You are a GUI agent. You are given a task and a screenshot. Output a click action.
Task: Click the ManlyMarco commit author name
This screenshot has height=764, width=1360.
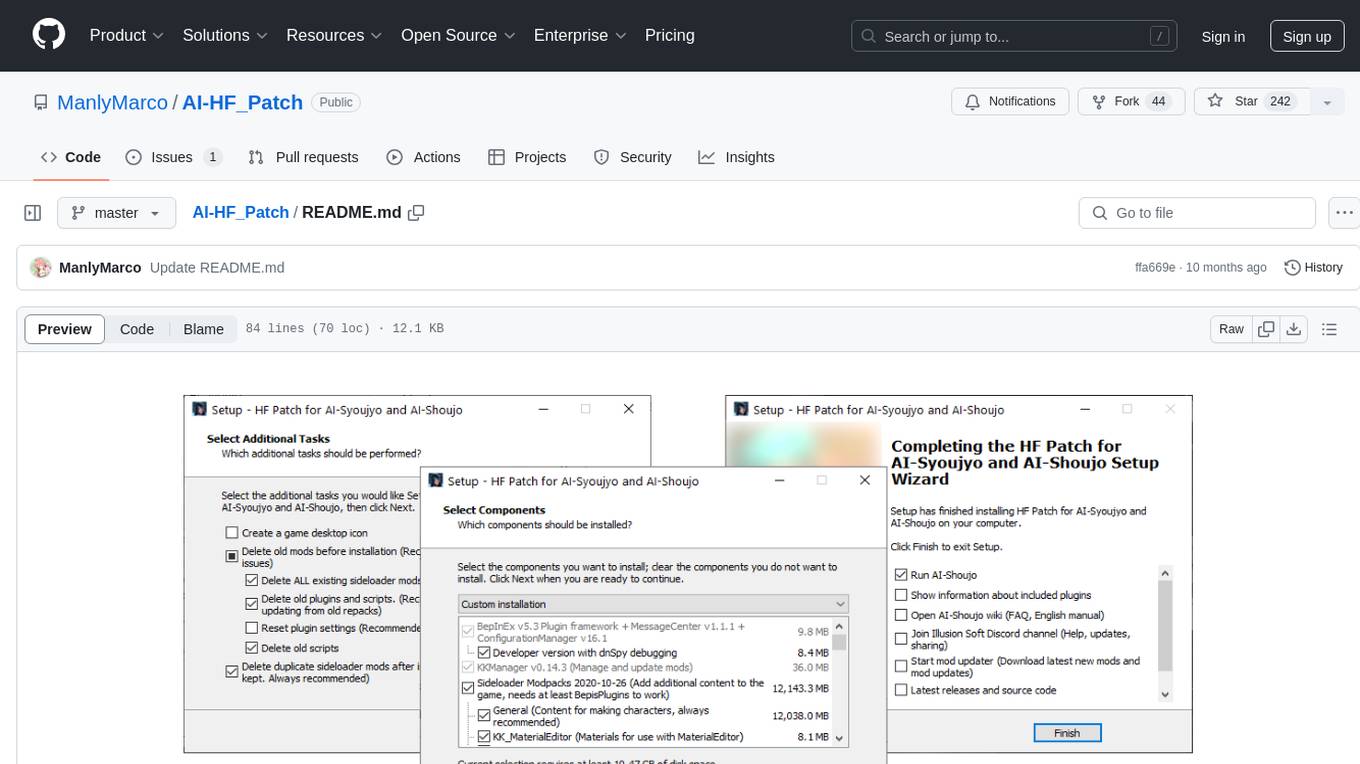(x=100, y=268)
